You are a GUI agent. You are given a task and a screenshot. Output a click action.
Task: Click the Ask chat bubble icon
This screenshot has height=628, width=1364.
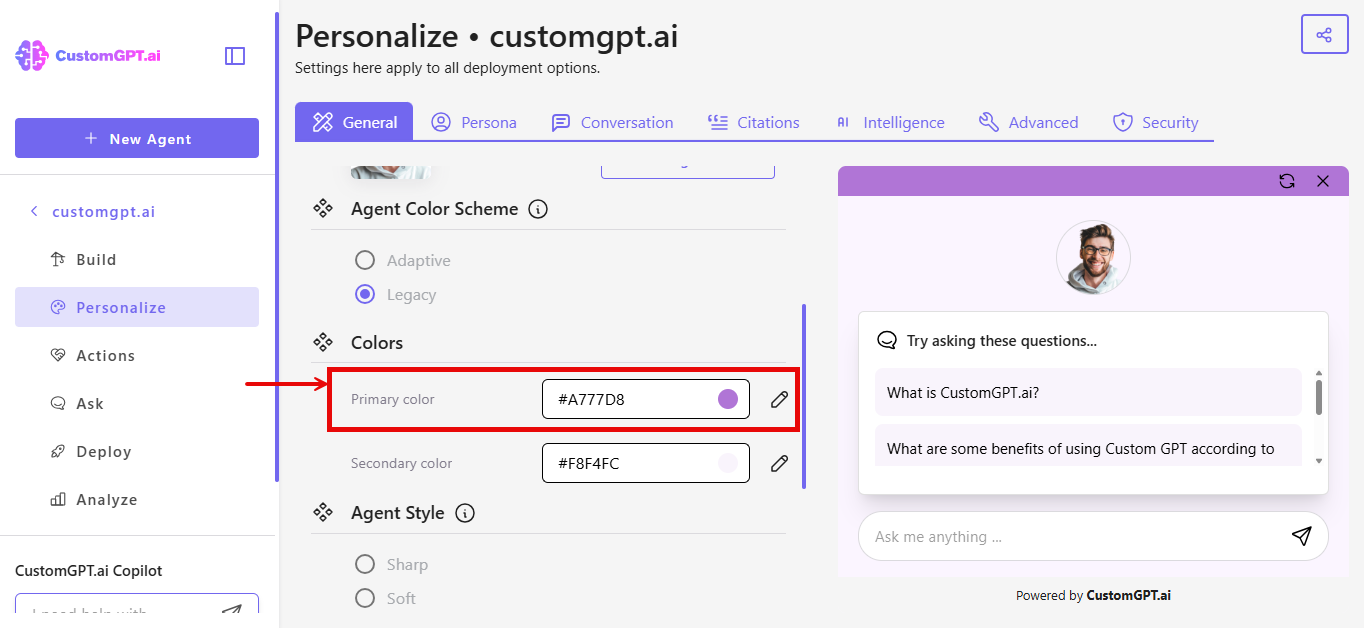pos(58,403)
